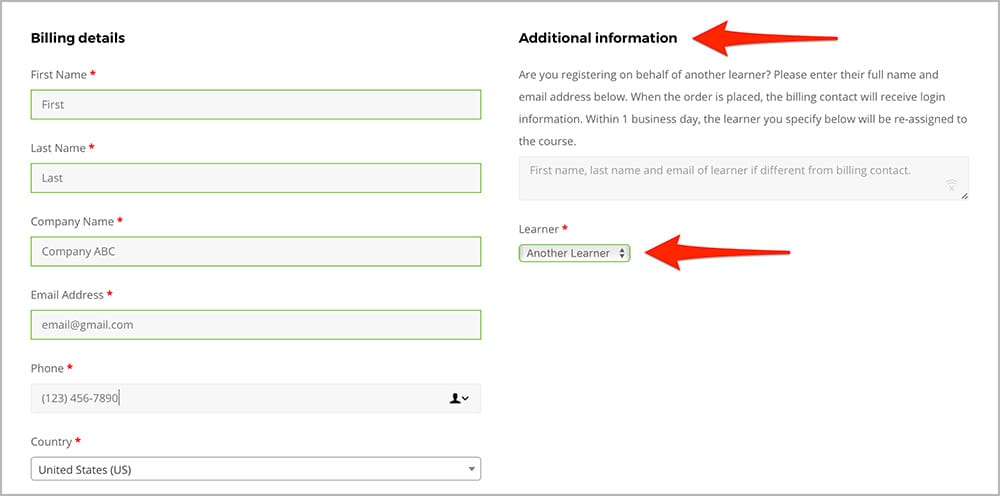Click the small icon inside learner notes textarea

[x=951, y=185]
